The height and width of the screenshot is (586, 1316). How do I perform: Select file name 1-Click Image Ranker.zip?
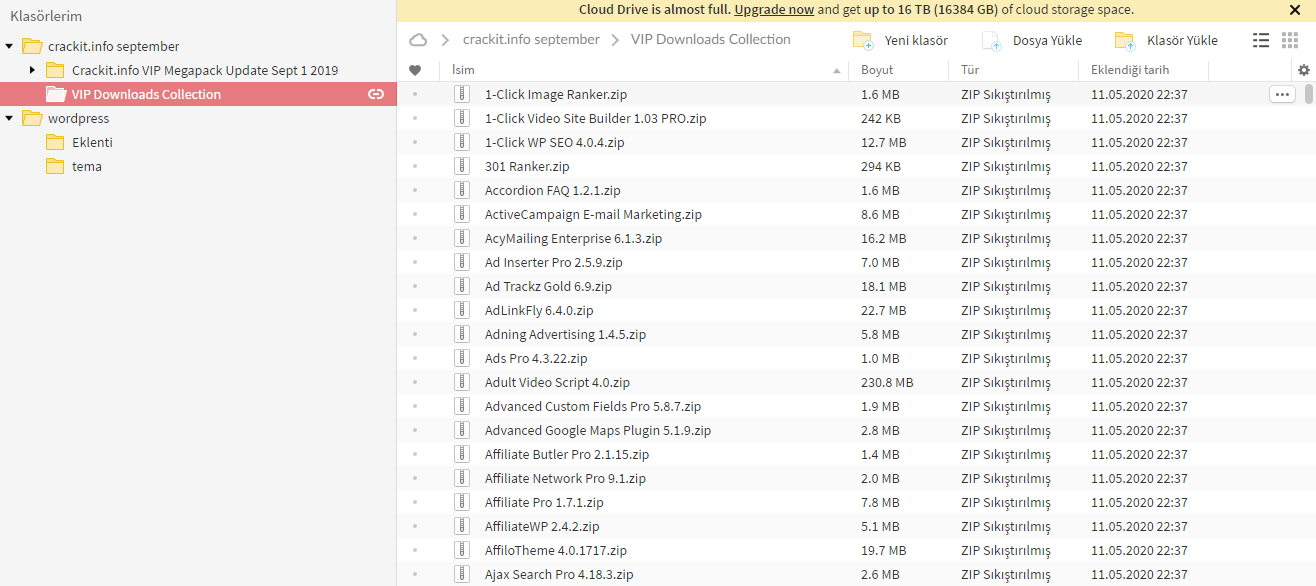tap(556, 94)
